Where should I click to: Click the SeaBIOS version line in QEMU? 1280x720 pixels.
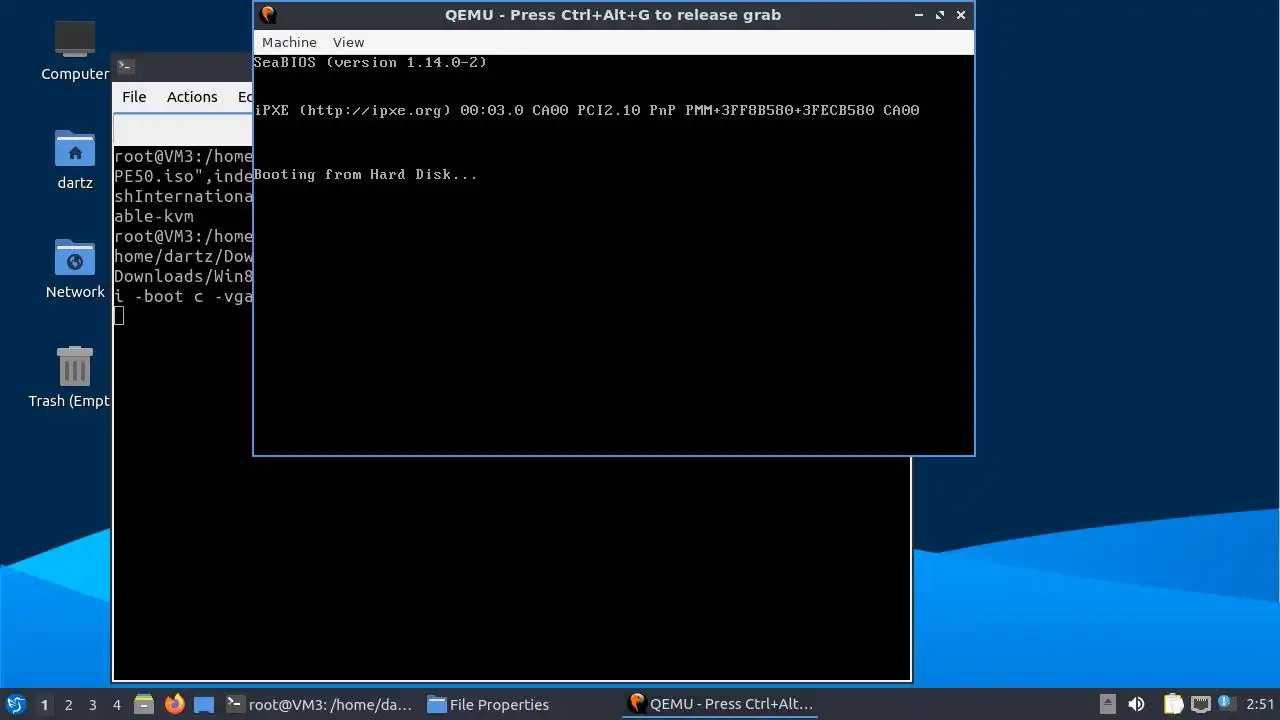370,62
